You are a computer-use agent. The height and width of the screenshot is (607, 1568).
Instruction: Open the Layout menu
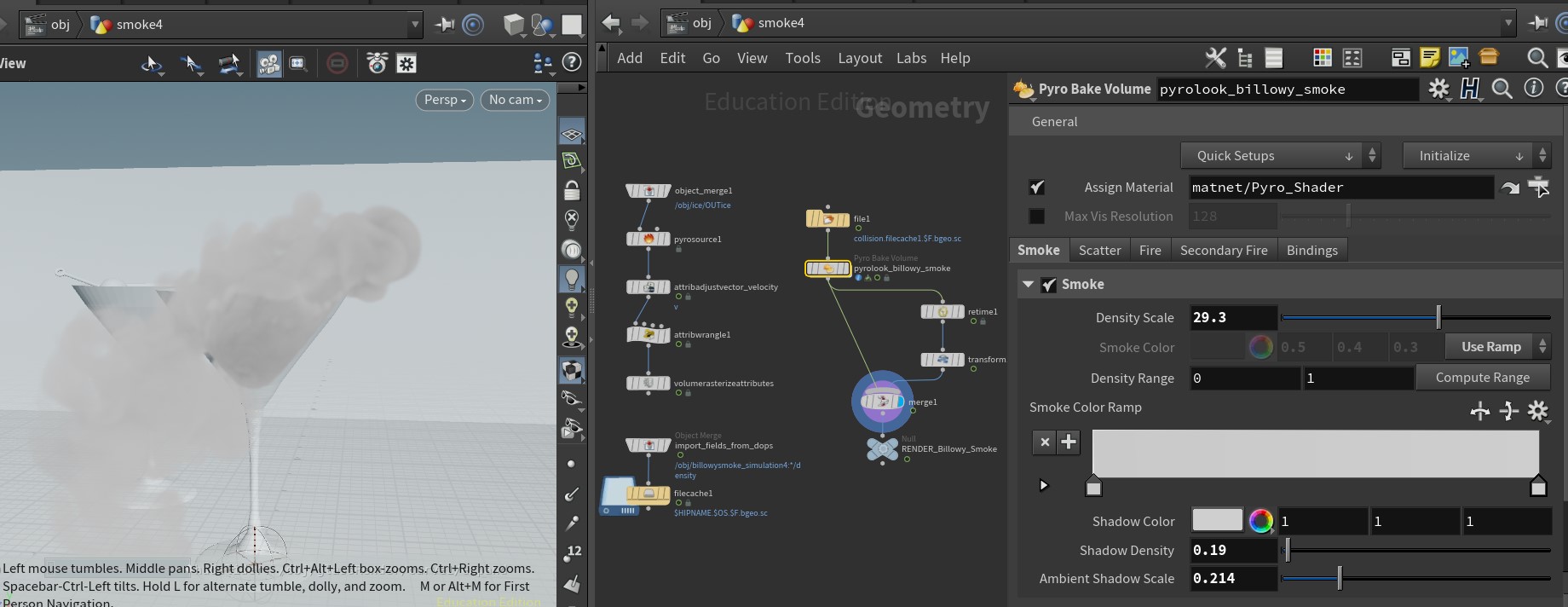859,58
